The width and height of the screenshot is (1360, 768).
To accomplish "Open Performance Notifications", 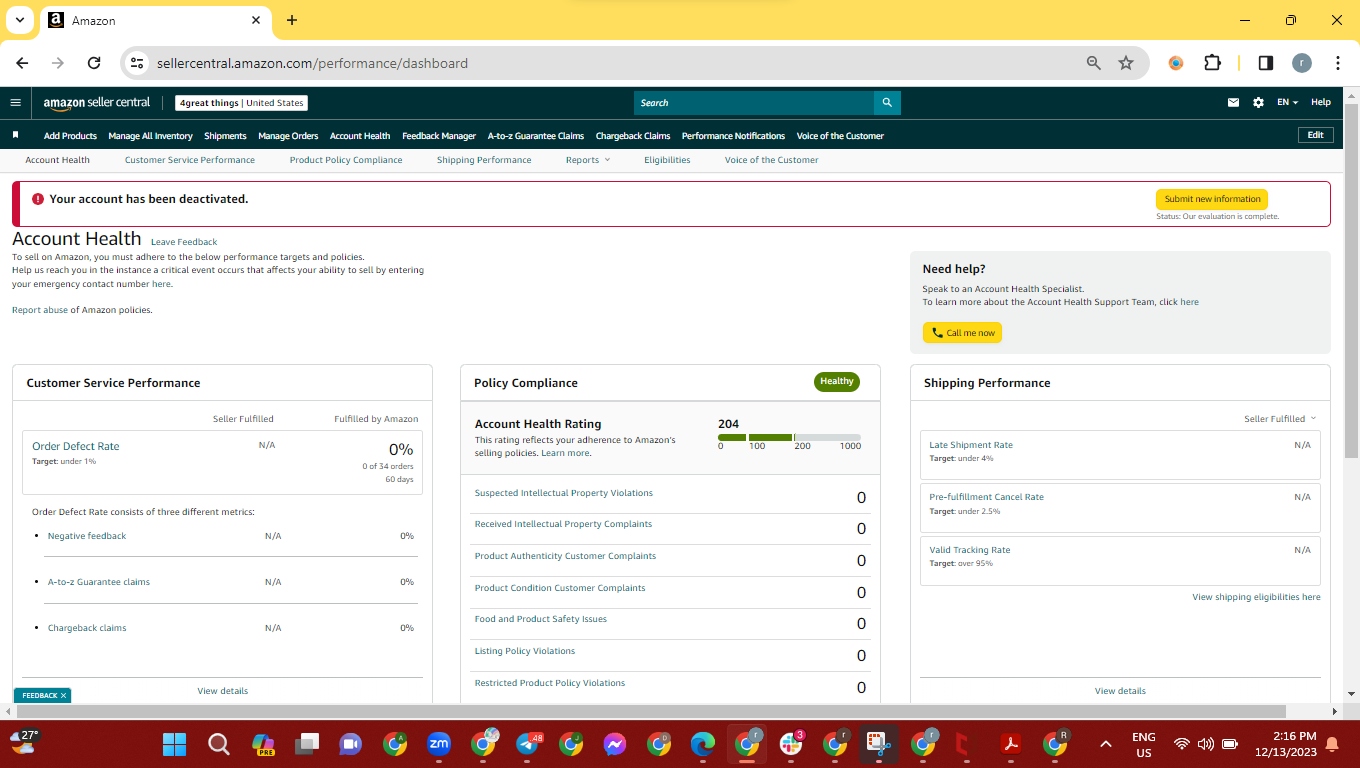I will 733,136.
